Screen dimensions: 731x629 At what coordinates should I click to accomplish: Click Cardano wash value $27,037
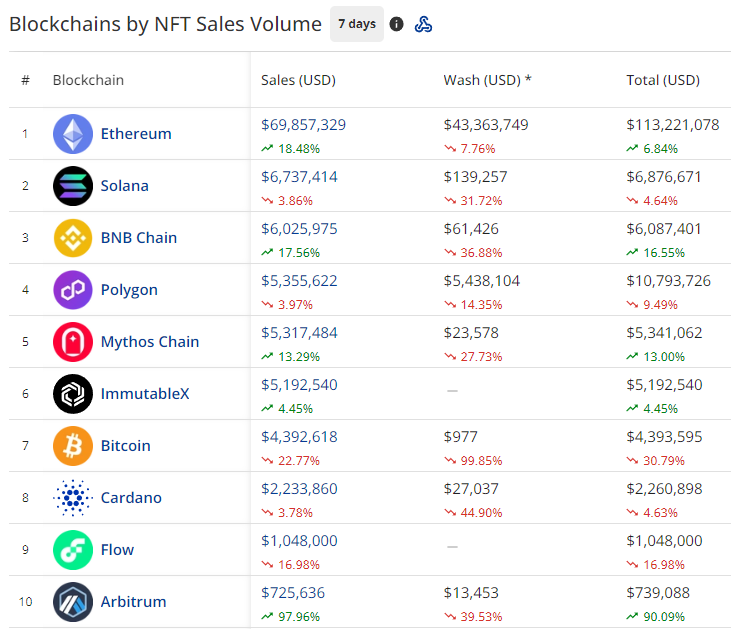point(471,489)
